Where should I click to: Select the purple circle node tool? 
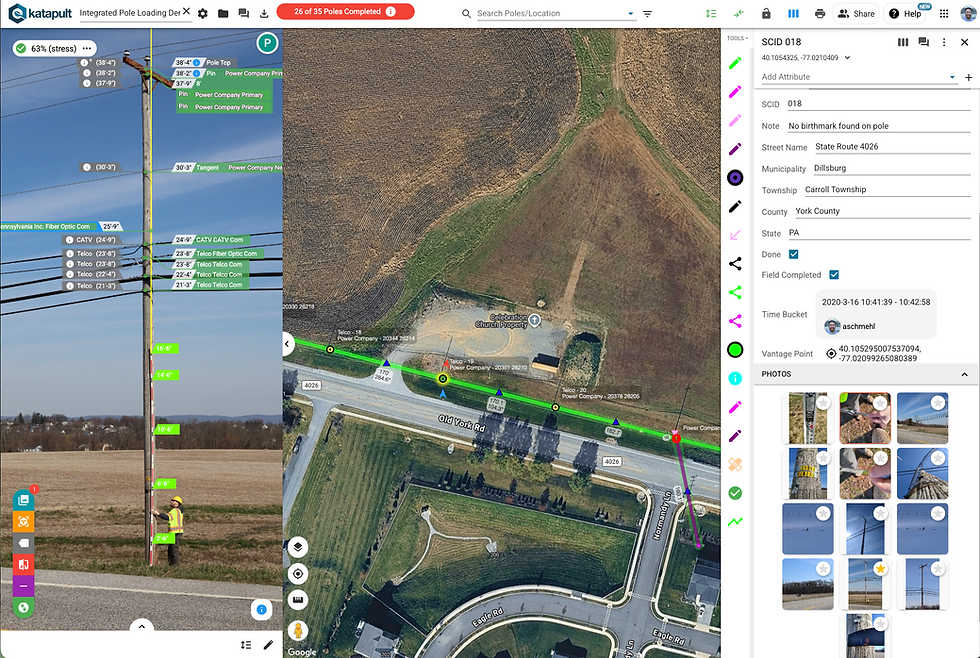coord(735,177)
